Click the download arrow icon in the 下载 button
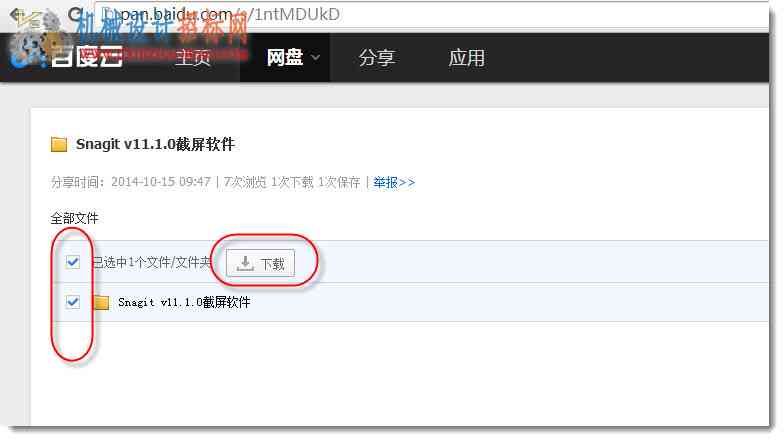The height and width of the screenshot is (441, 784). (x=245, y=263)
